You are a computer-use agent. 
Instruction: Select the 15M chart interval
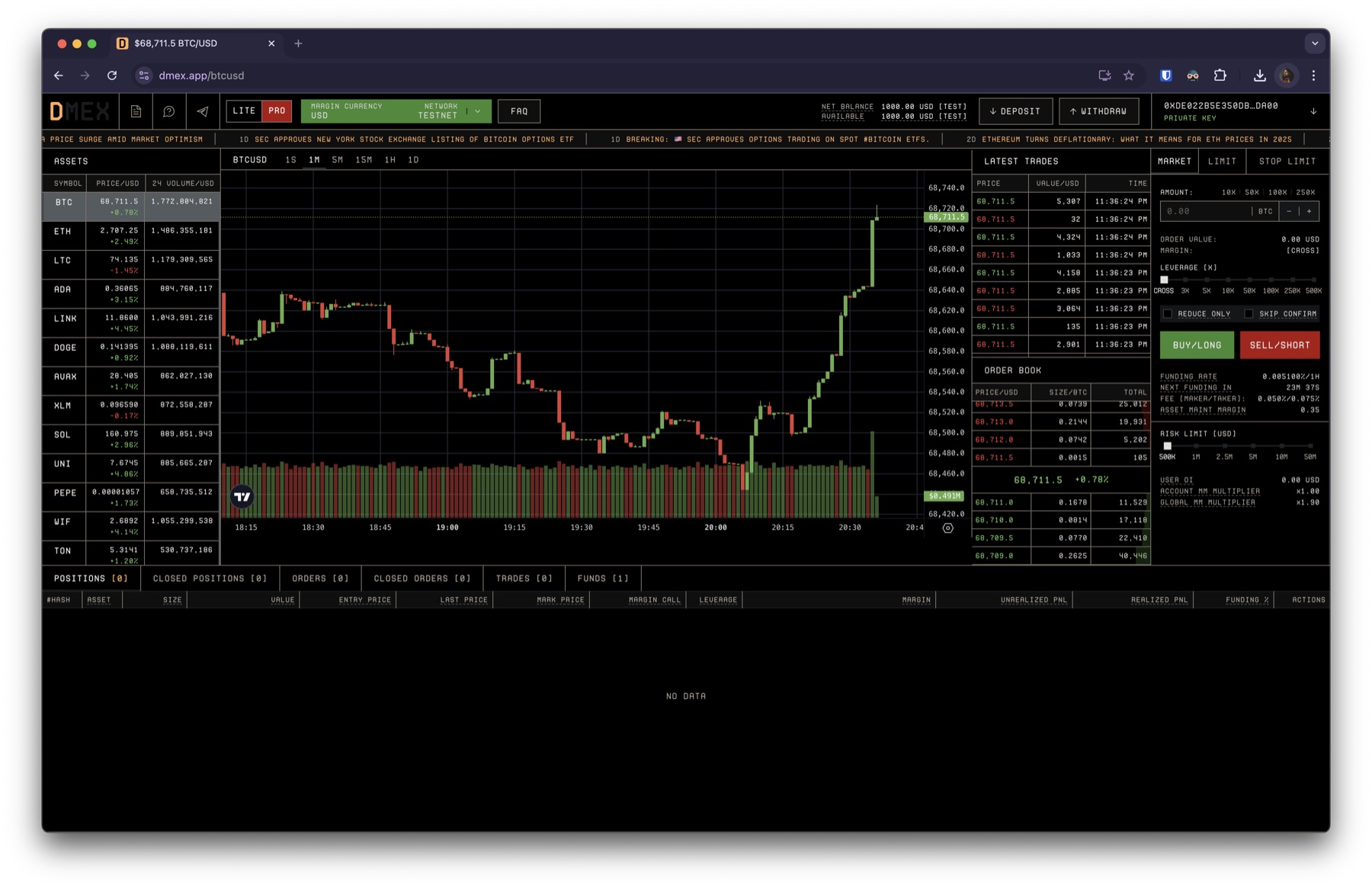coord(364,160)
